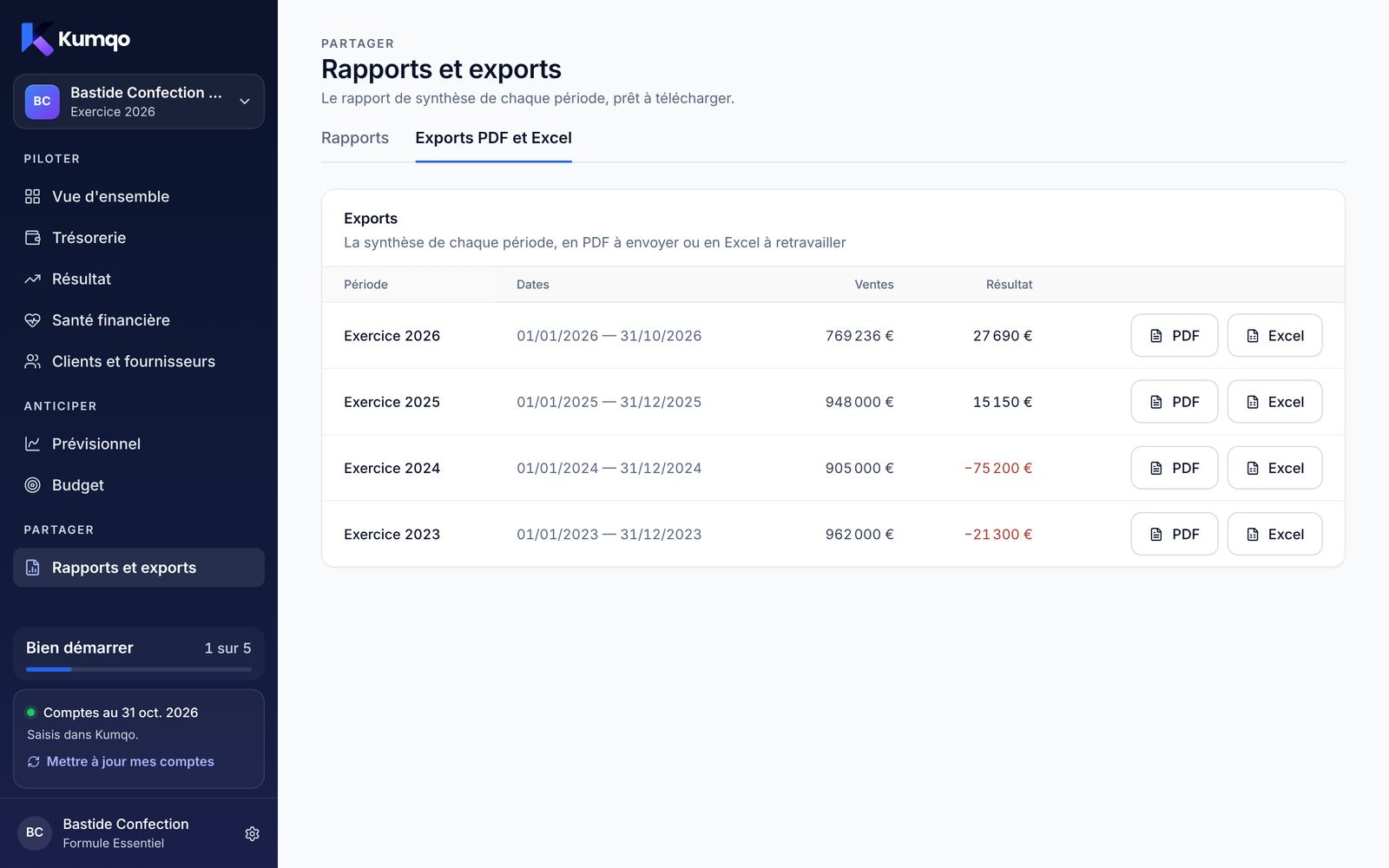The height and width of the screenshot is (868, 1389).
Task: Download PDF for Exercice 2026
Action: coord(1174,335)
